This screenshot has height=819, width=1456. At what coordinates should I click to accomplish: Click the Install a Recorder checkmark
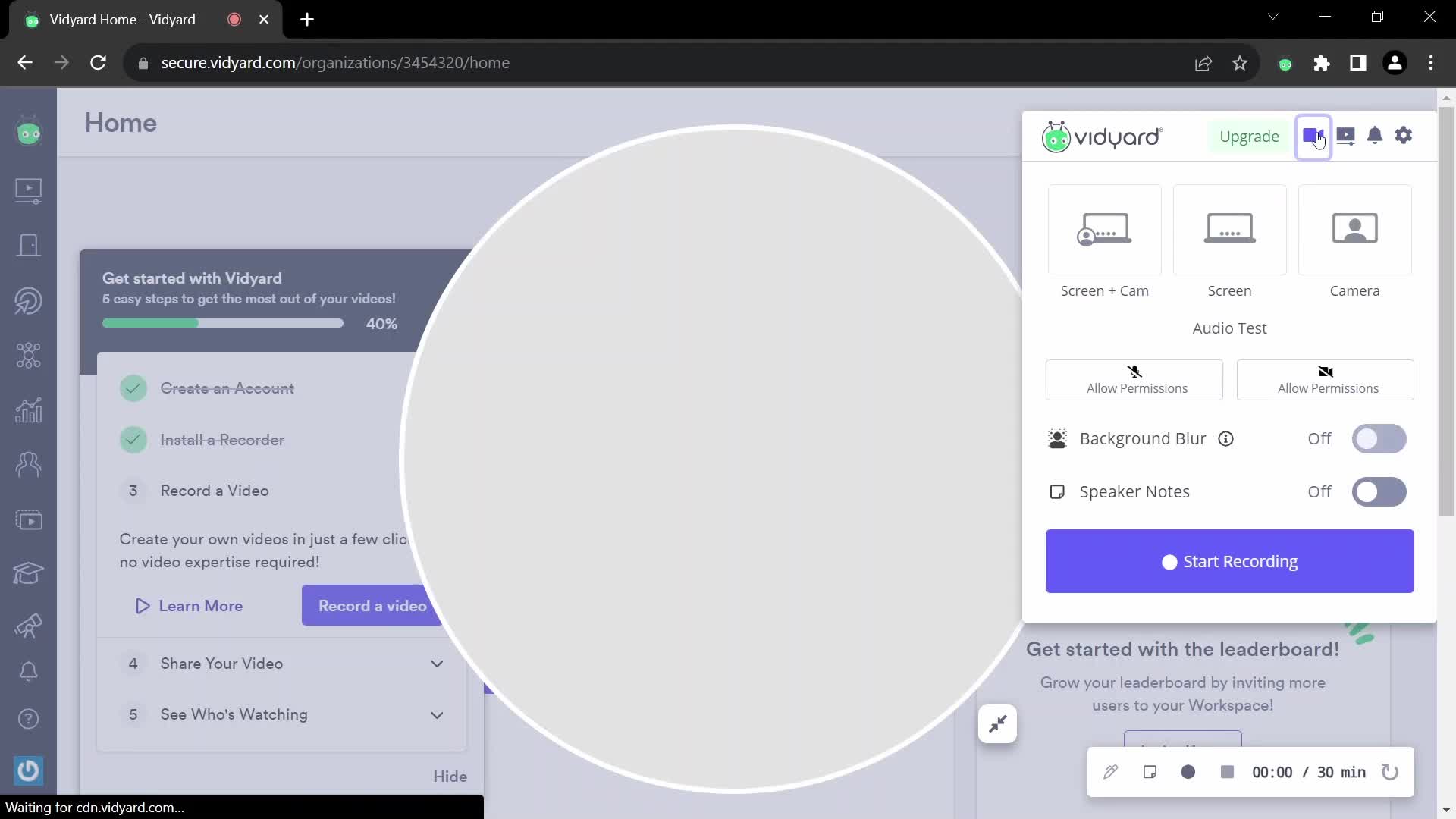(133, 440)
